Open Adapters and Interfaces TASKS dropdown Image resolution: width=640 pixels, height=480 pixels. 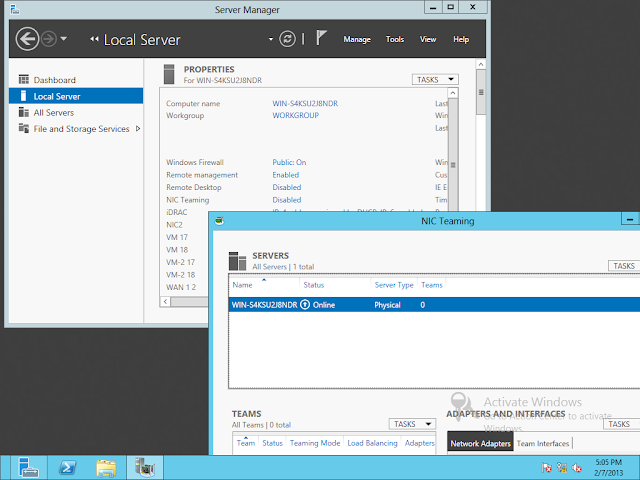[621, 424]
